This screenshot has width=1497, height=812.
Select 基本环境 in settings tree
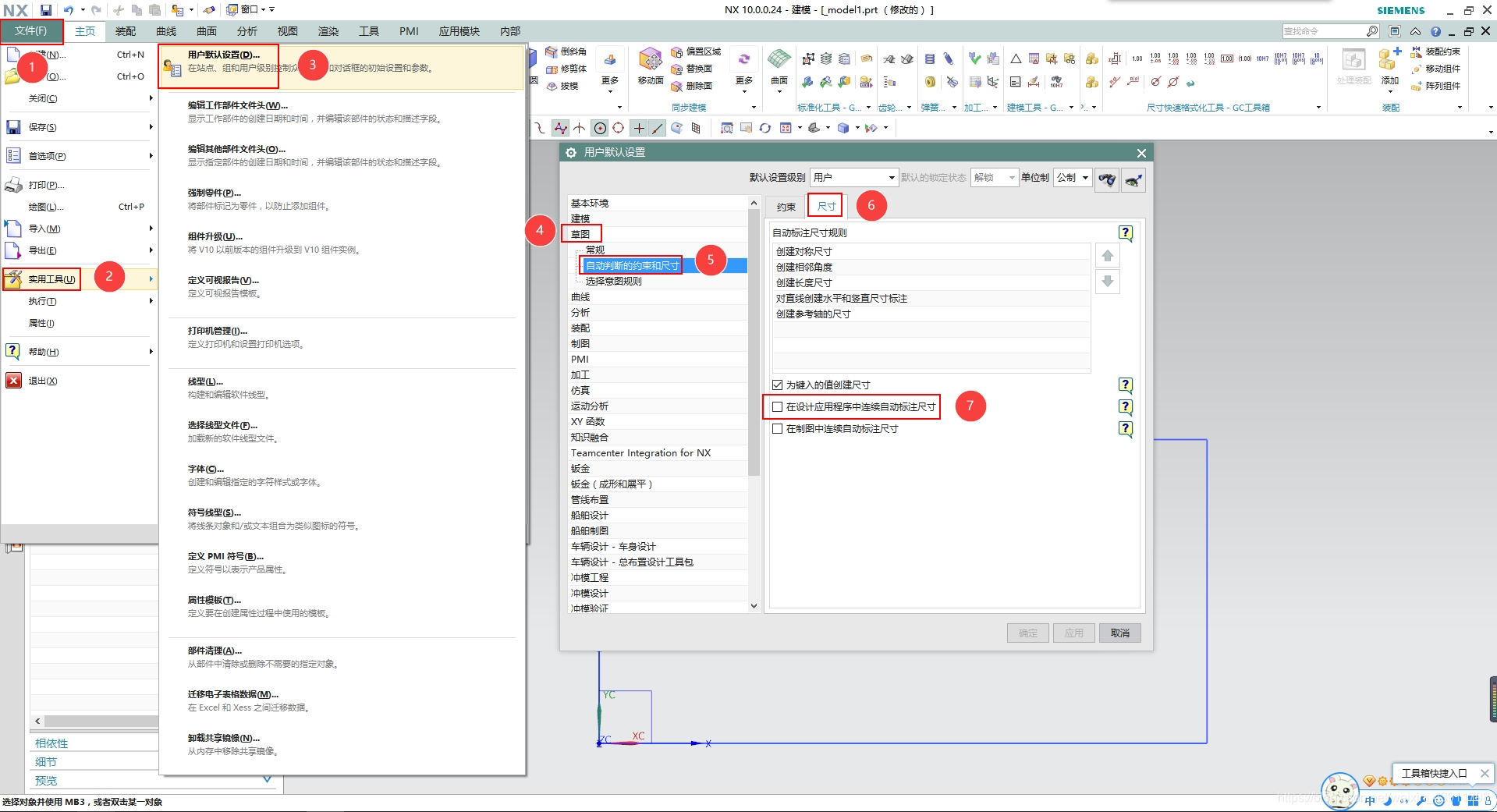click(x=590, y=203)
